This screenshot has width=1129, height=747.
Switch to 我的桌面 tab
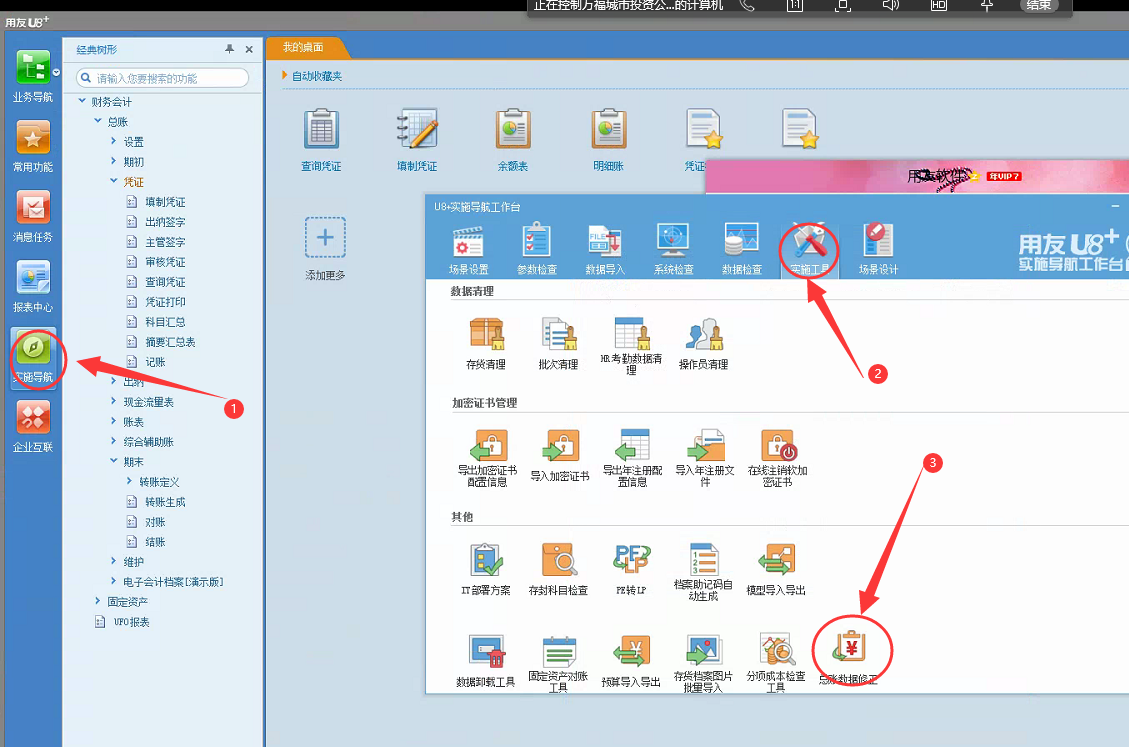(304, 48)
